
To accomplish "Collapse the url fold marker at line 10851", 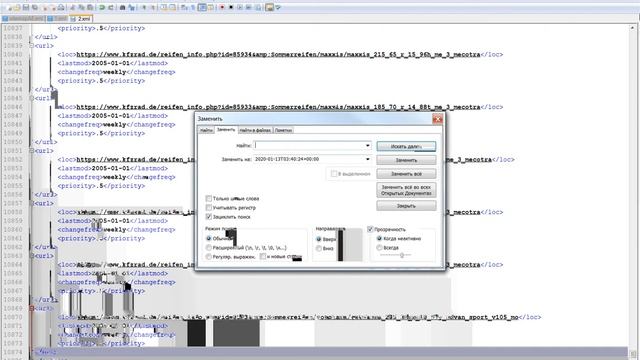I will pyautogui.click(x=32, y=151).
